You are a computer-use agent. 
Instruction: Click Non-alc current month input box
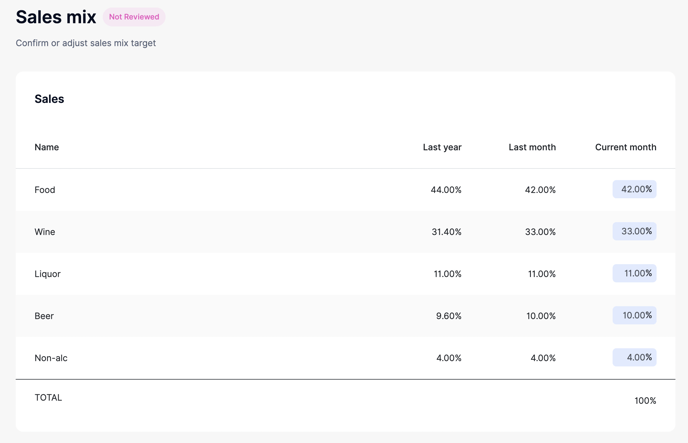coord(635,357)
